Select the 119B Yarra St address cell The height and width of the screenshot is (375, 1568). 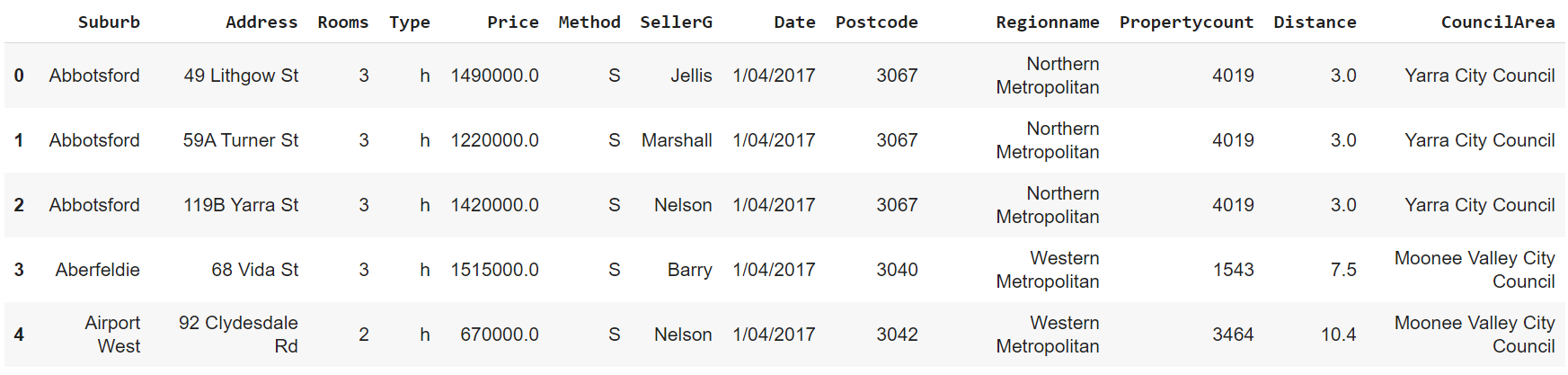(241, 205)
